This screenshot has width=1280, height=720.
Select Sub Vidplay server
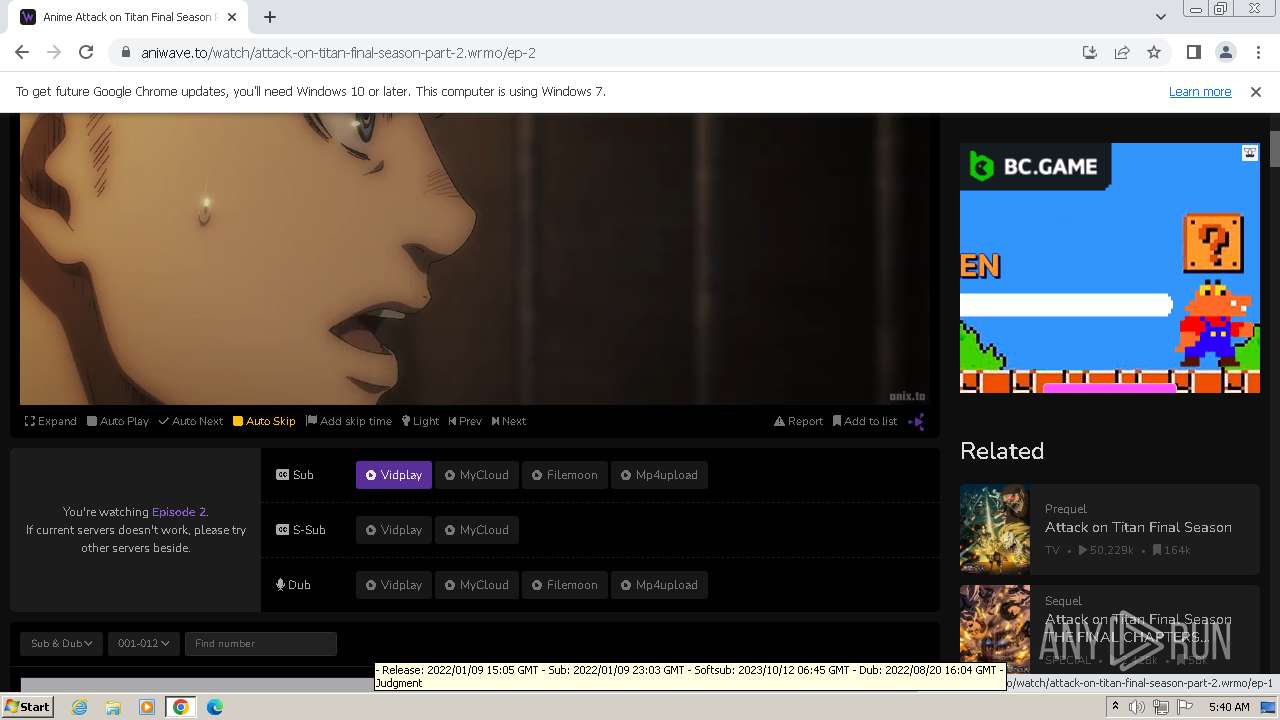(x=394, y=475)
